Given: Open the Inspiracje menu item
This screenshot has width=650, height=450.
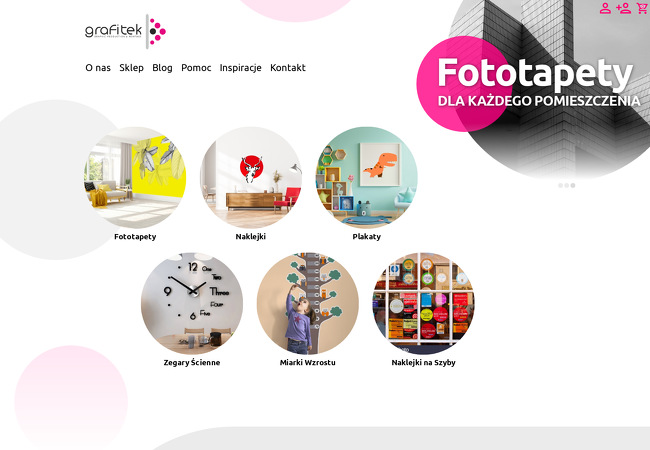Looking at the screenshot, I should [240, 68].
